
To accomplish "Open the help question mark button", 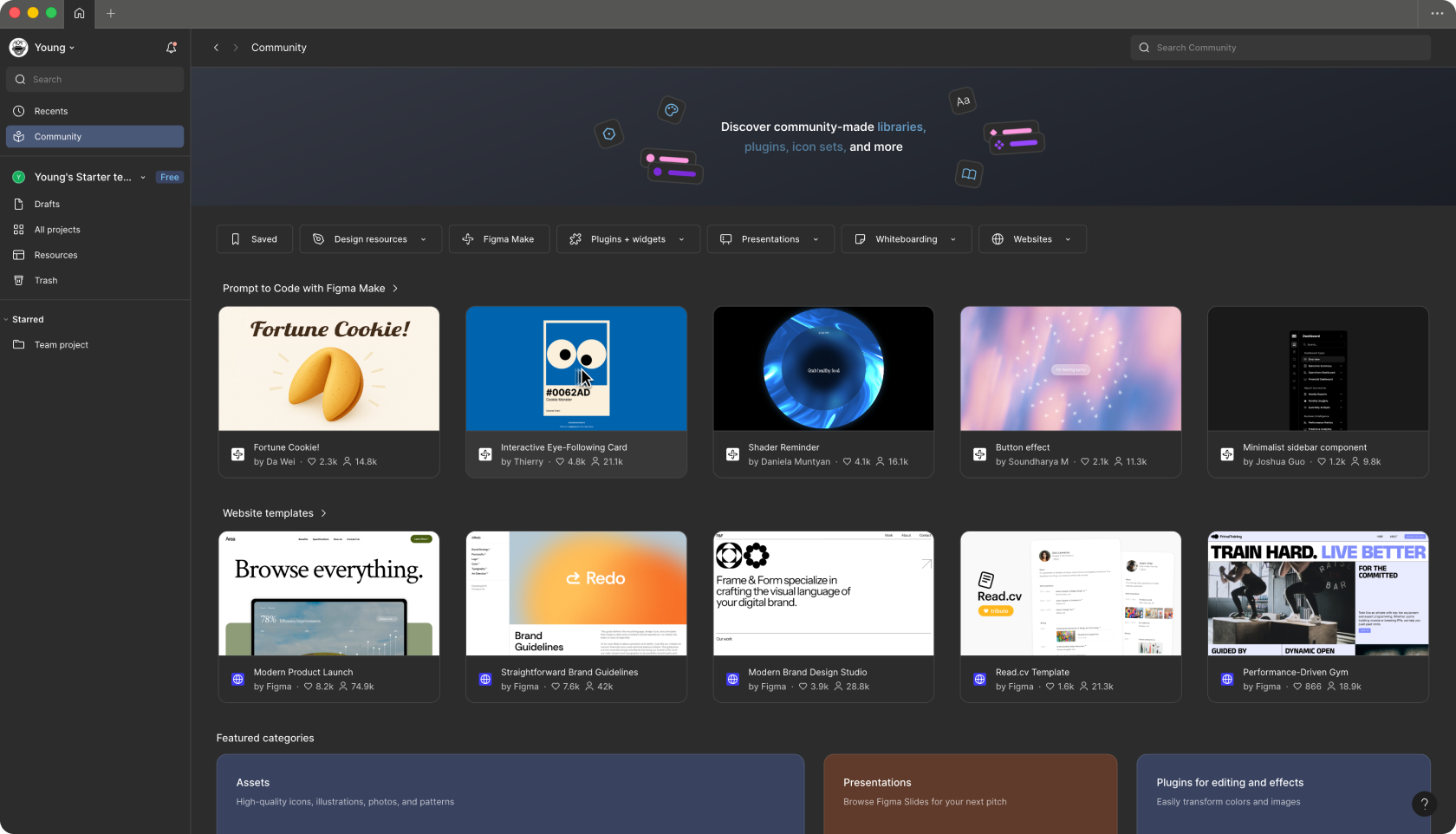I will click(1423, 804).
